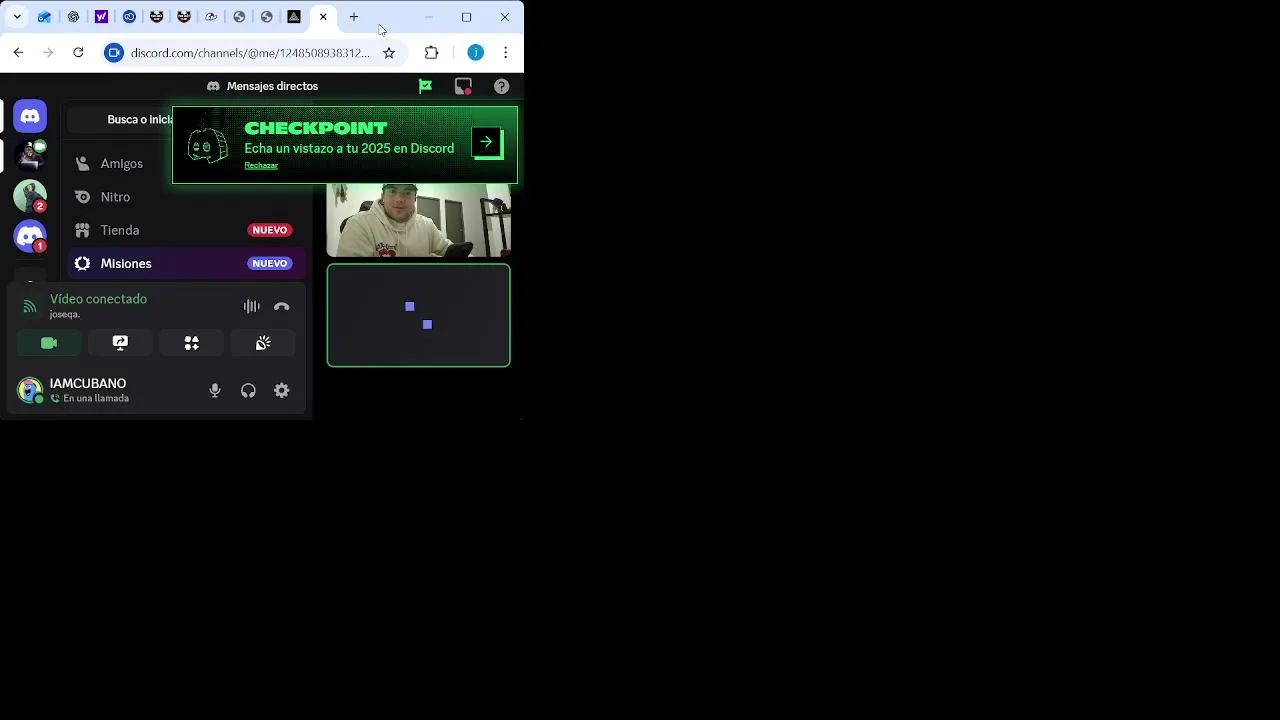The height and width of the screenshot is (720, 1280).
Task: Bookmark this page with star icon
Action: pos(389,53)
